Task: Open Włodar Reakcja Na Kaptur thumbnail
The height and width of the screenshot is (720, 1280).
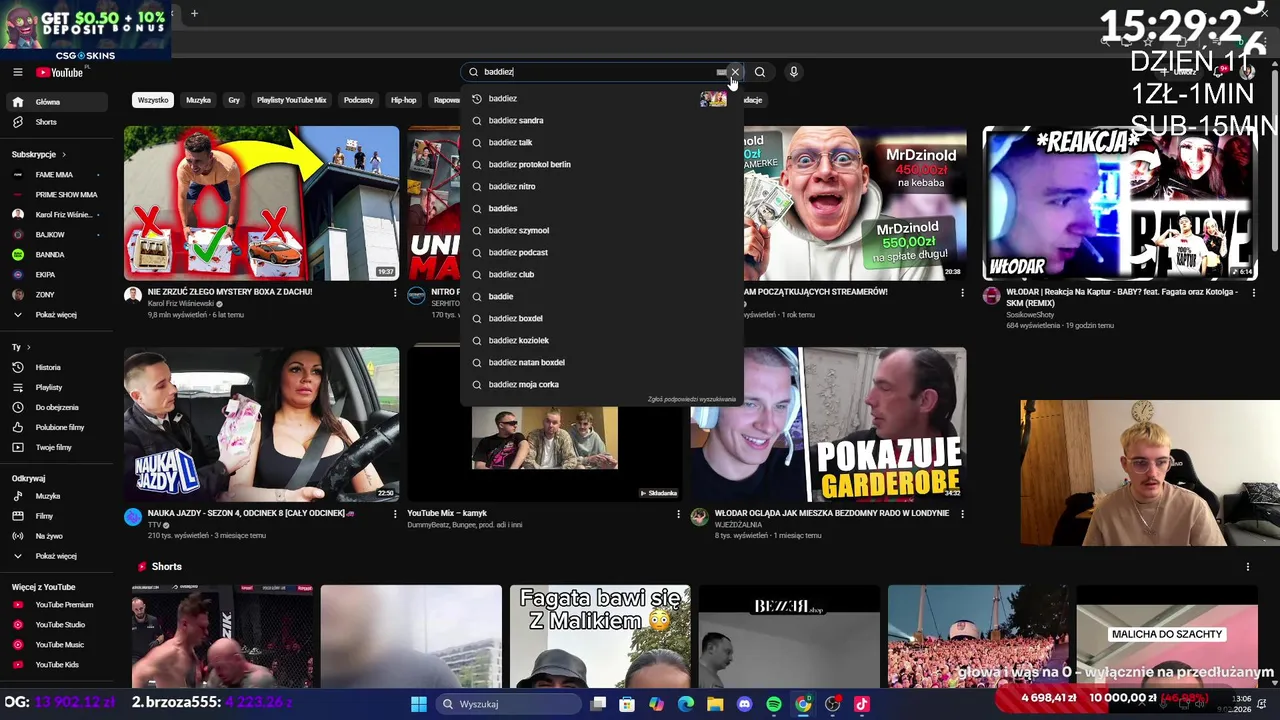Action: coord(1119,203)
